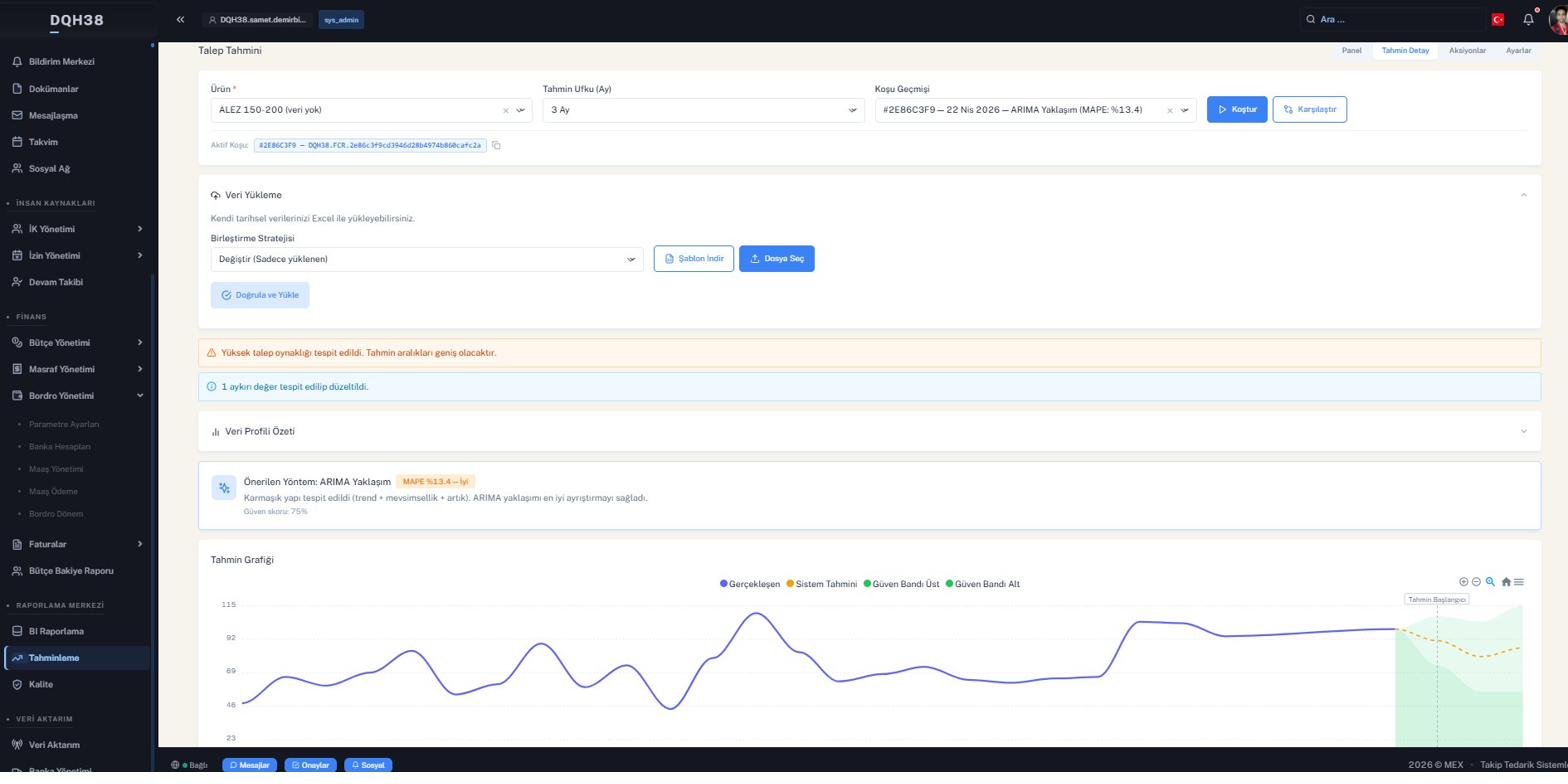Open the chart hamburger menu
Image resolution: width=1568 pixels, height=784 pixels.
(x=1519, y=582)
